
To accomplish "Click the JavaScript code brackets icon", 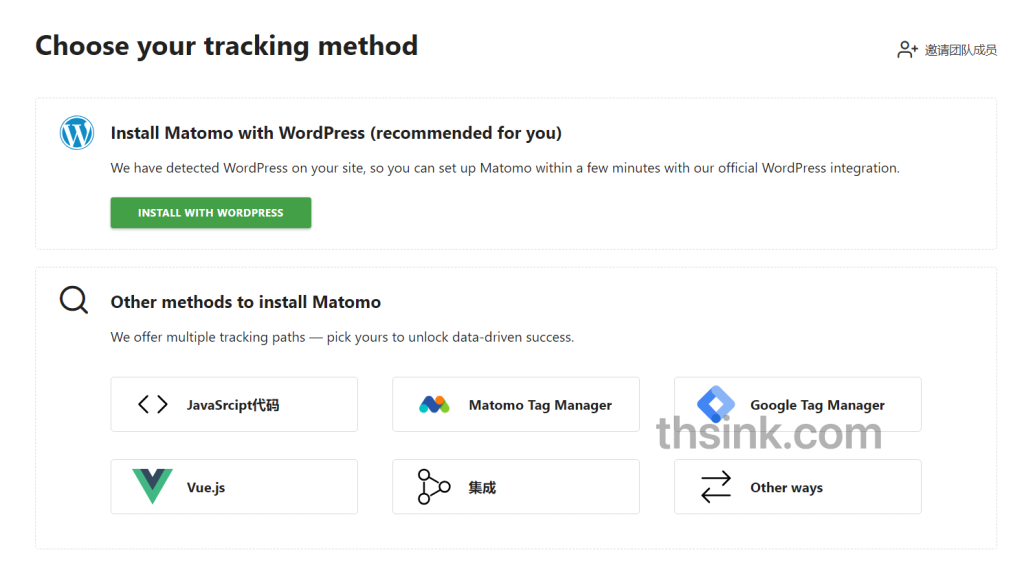I will pyautogui.click(x=153, y=404).
